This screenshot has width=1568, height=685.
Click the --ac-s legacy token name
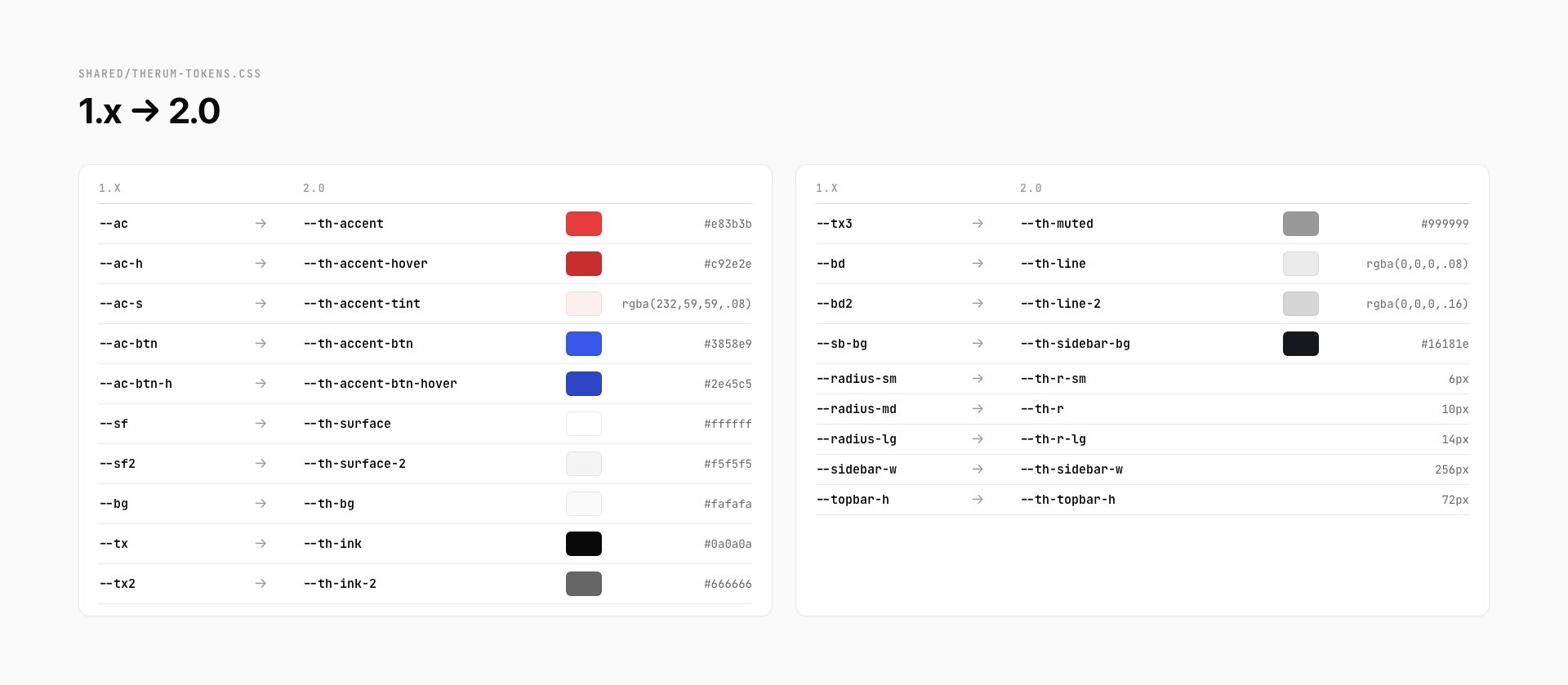[121, 304]
